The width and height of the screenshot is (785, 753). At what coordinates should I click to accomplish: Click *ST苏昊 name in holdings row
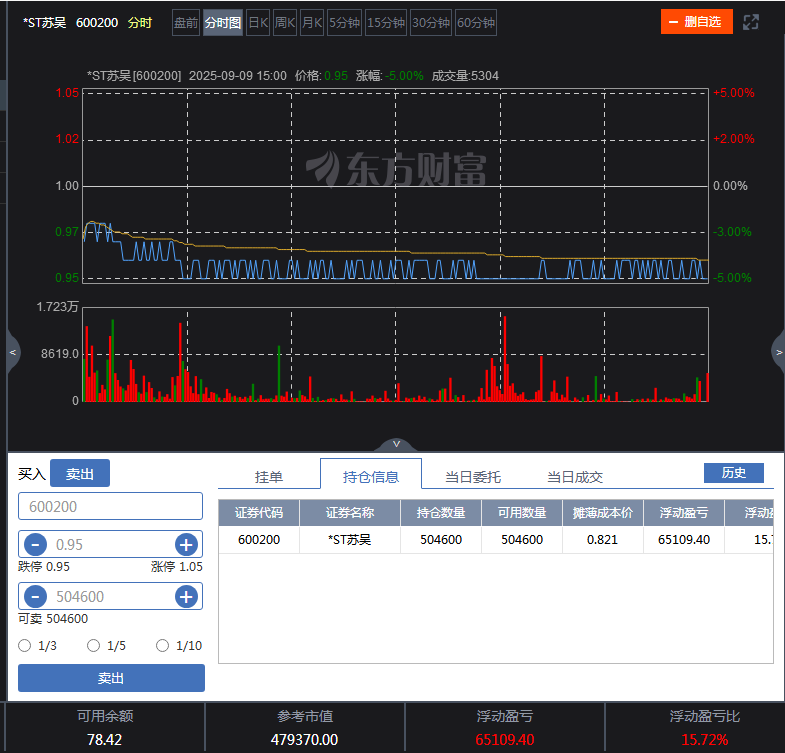tap(350, 540)
